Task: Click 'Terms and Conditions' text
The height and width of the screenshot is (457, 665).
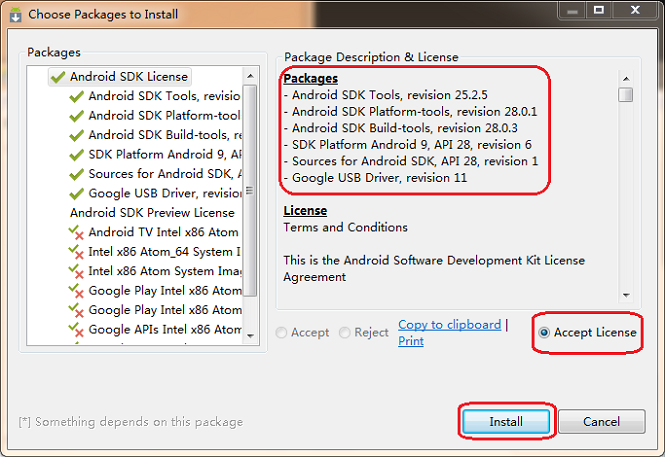Action: tap(345, 227)
